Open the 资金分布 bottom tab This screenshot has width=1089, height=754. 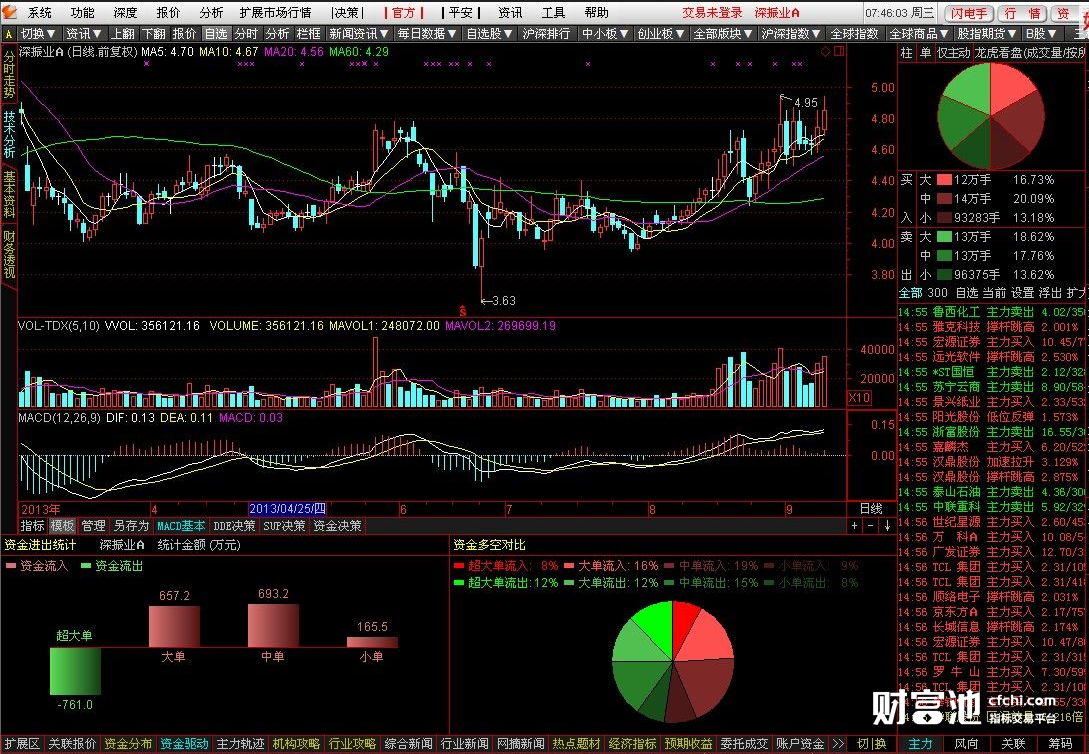(x=128, y=744)
